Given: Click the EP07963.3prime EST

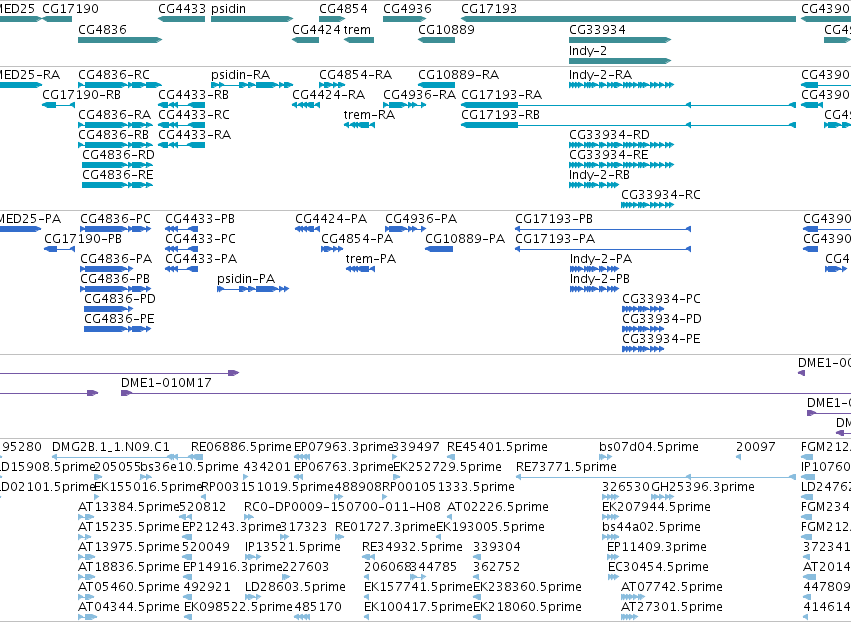Looking at the screenshot, I should click(x=302, y=457).
